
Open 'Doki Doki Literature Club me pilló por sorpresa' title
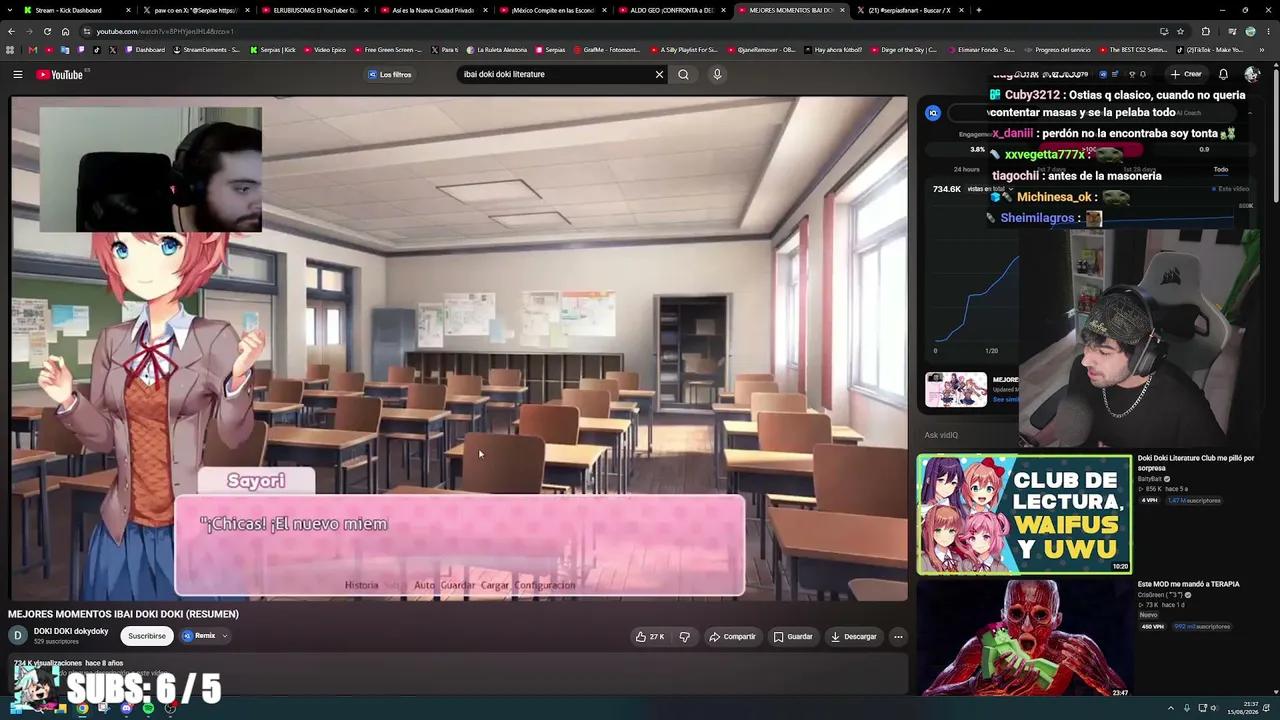point(1195,463)
